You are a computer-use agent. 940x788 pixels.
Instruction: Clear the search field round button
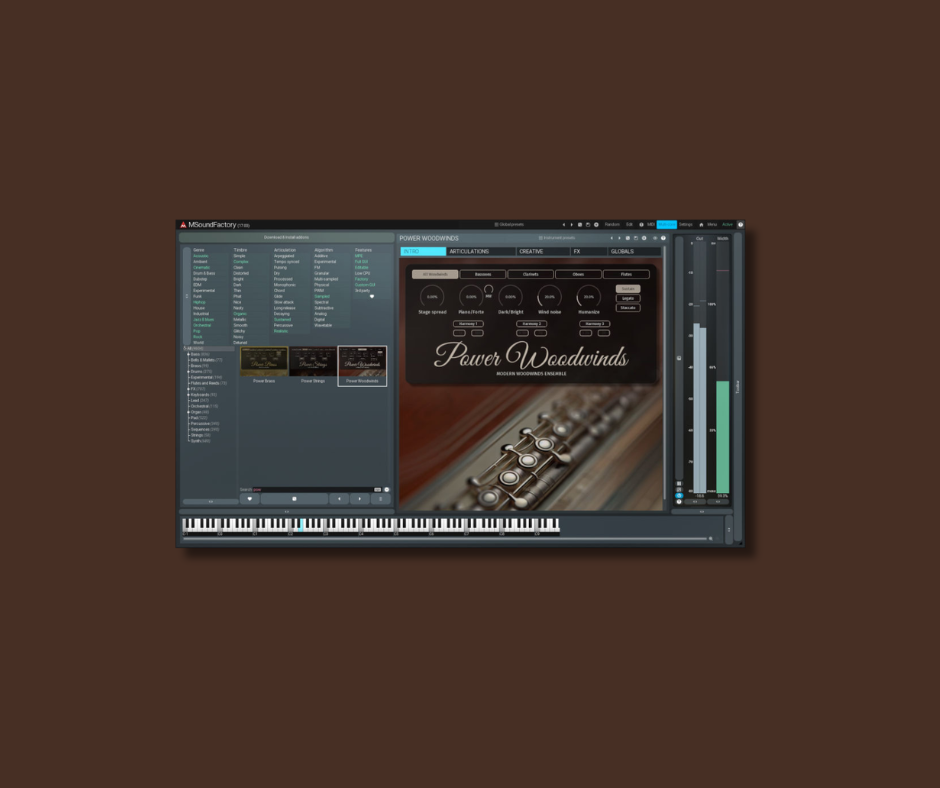coord(387,489)
